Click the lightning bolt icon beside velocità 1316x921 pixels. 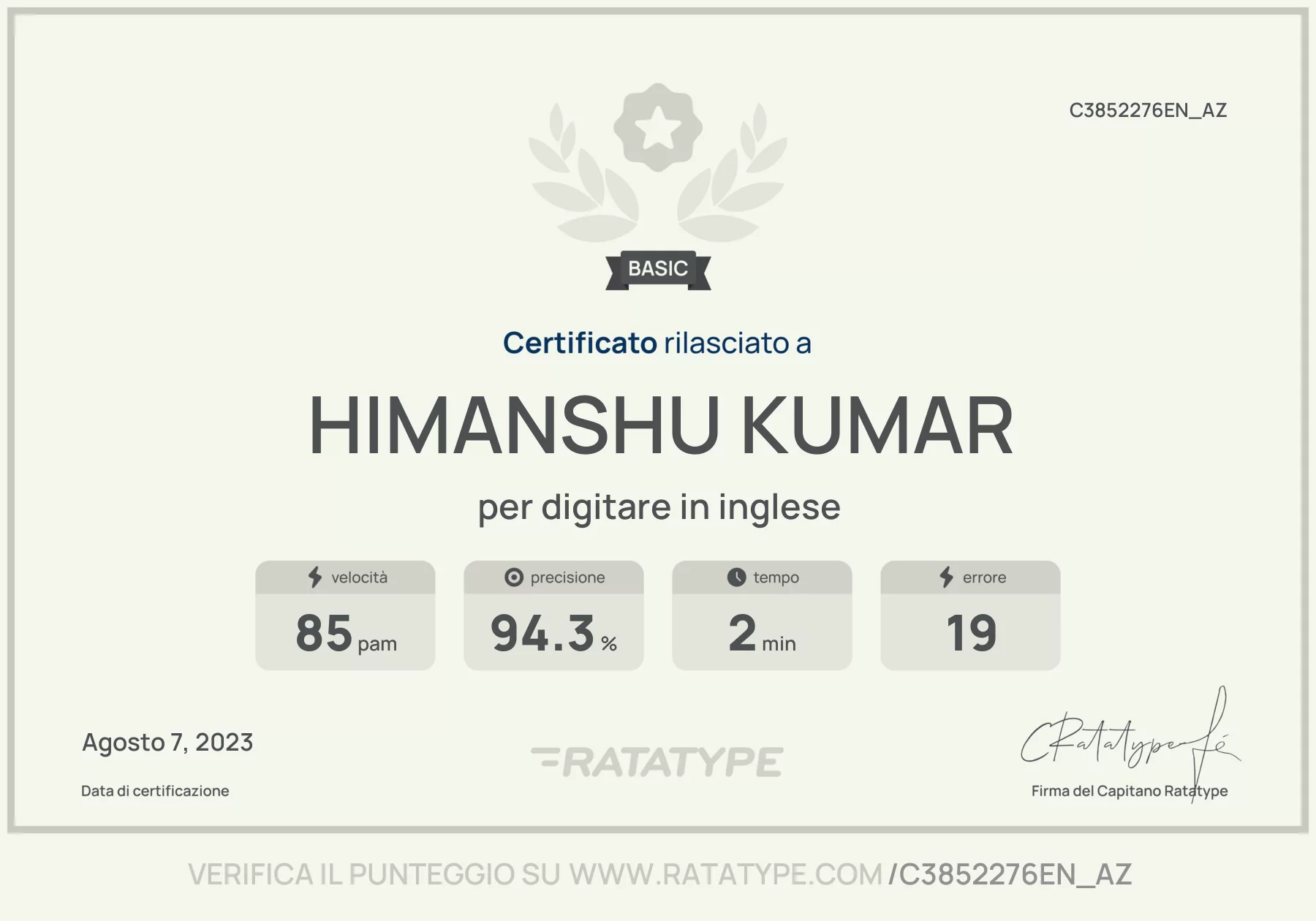coord(315,577)
